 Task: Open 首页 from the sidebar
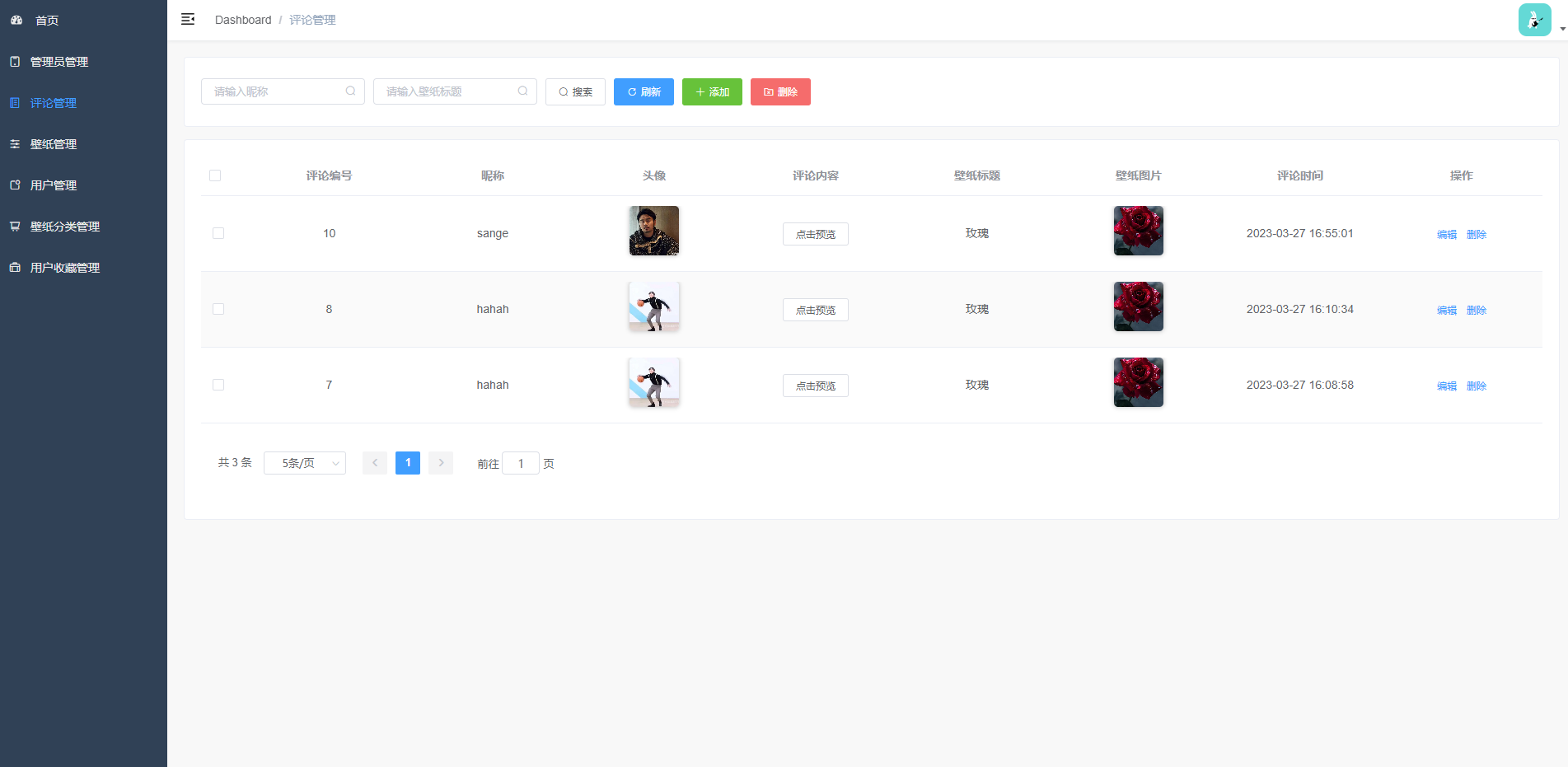[47, 21]
